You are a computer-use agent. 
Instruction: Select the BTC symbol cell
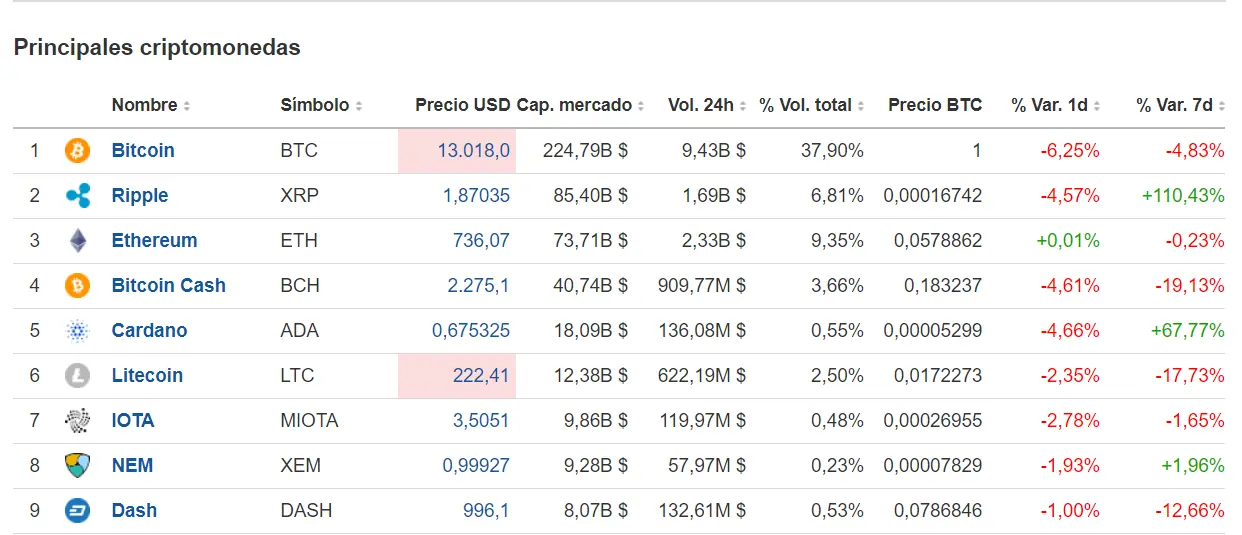point(299,151)
